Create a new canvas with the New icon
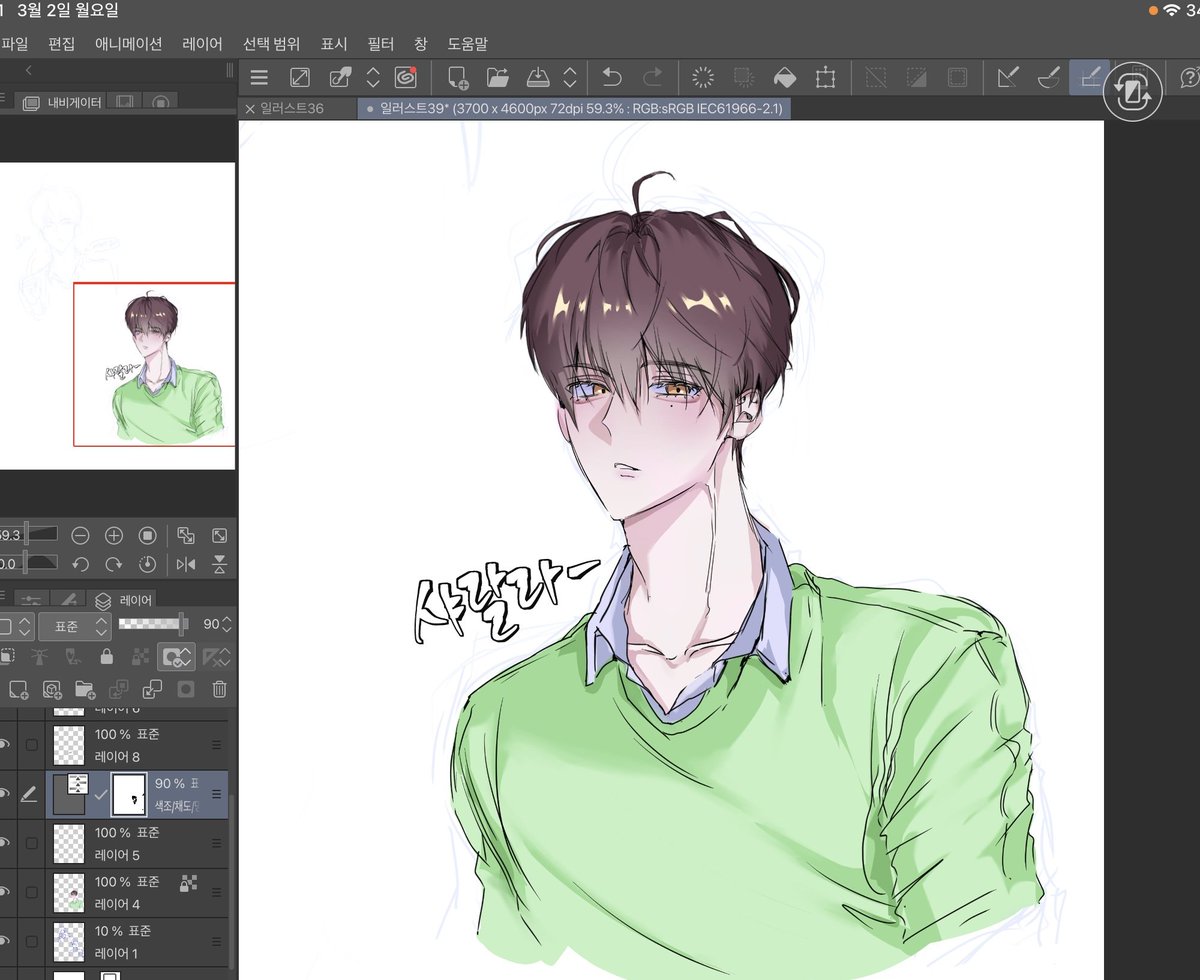The image size is (1200, 980). click(x=458, y=78)
